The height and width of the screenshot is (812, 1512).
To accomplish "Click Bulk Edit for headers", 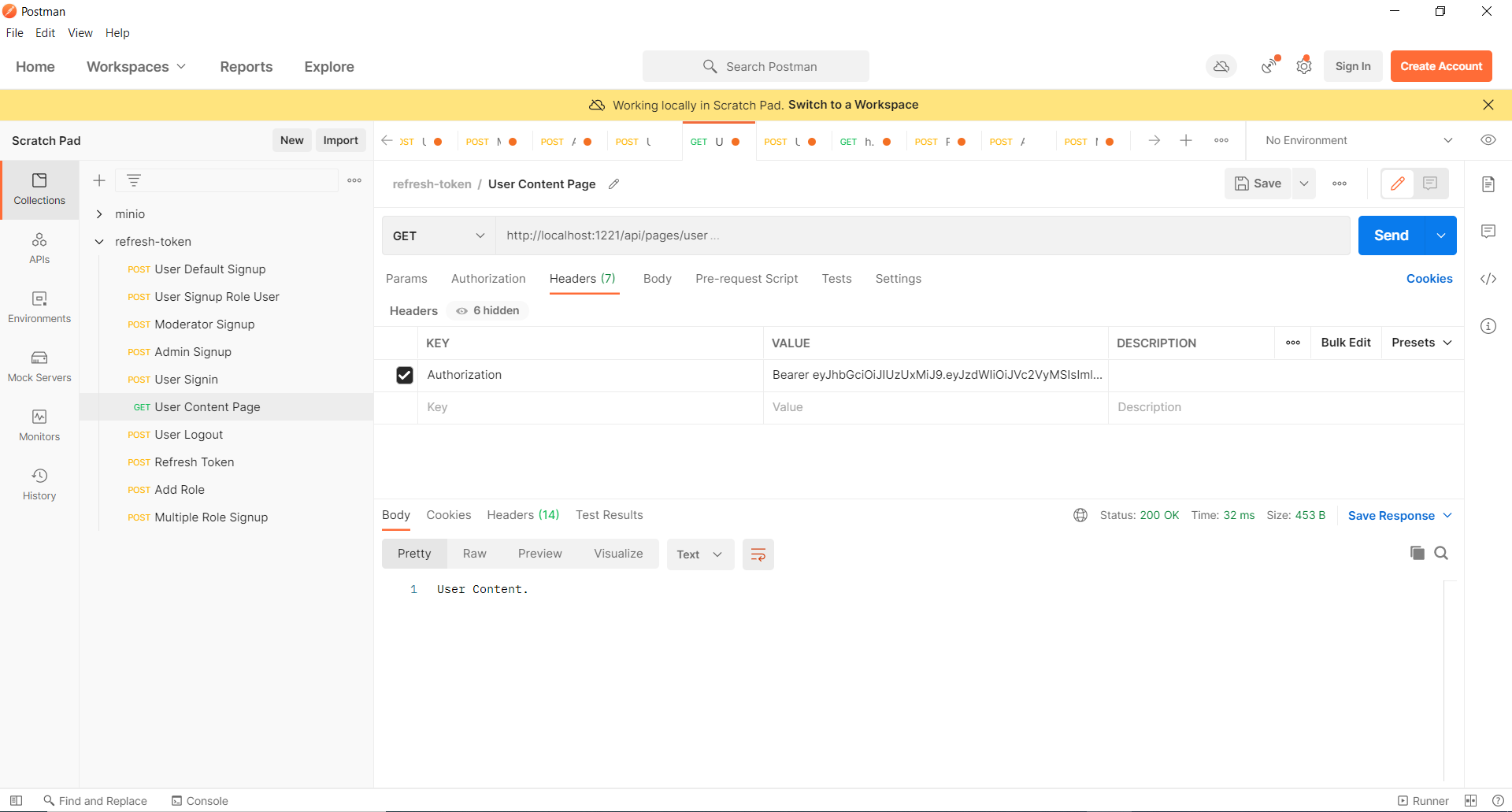I will (x=1346, y=343).
